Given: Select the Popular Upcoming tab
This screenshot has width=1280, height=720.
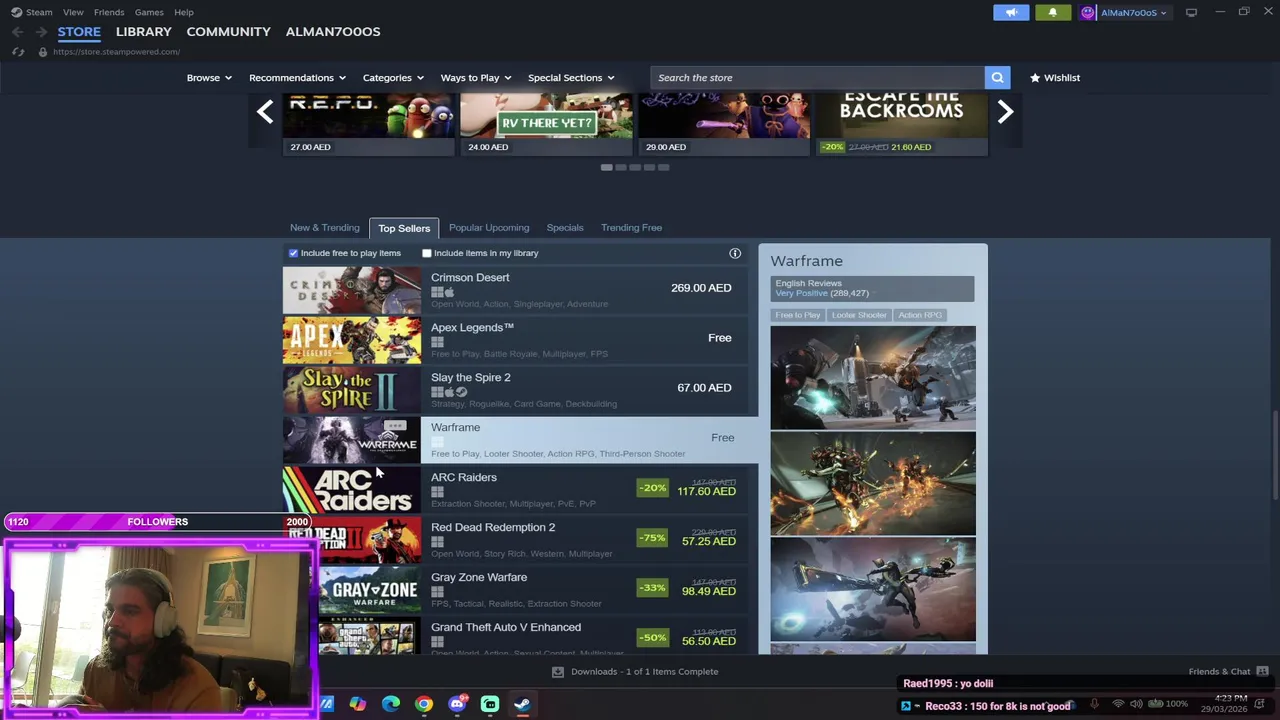Looking at the screenshot, I should click(489, 227).
